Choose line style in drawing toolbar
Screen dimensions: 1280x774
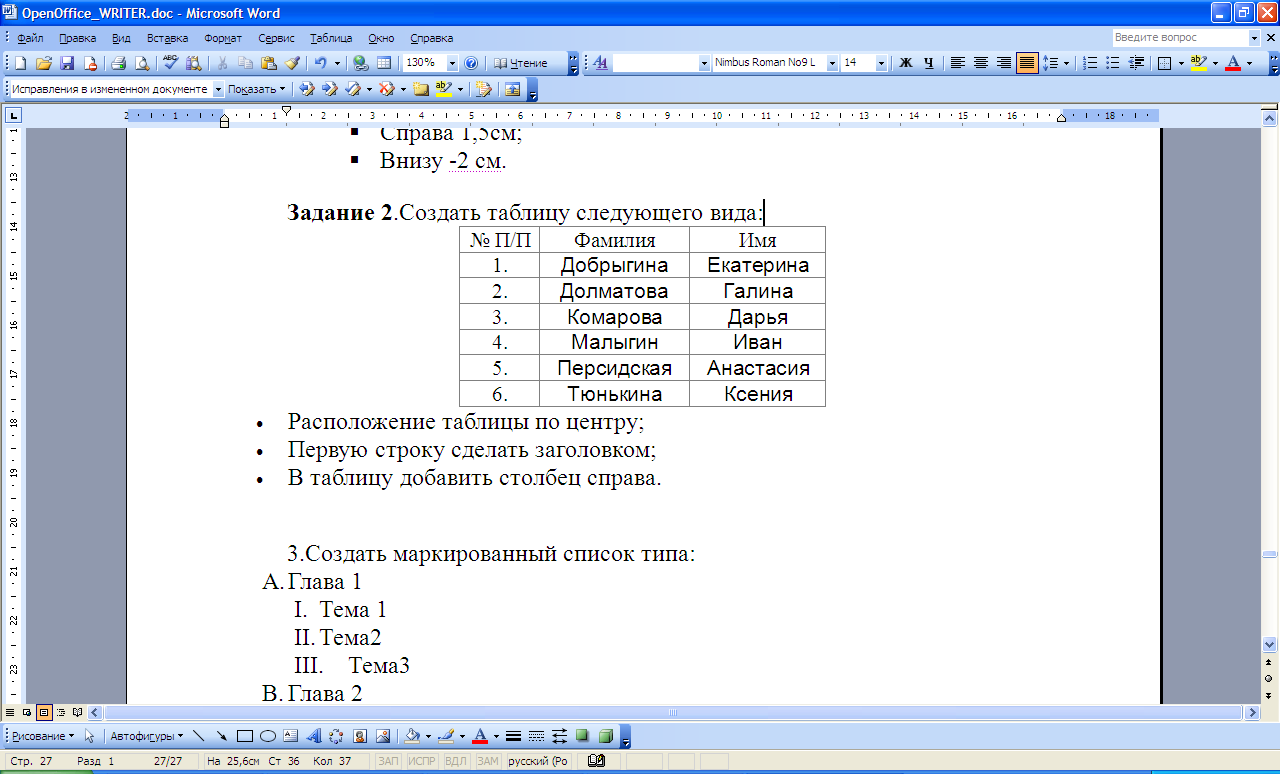[513, 736]
